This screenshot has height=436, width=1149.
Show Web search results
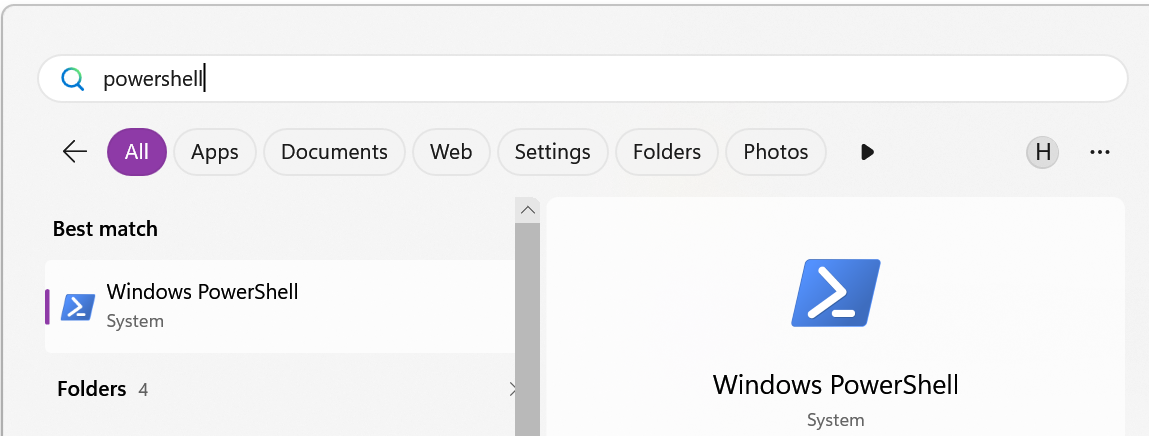pyautogui.click(x=451, y=152)
